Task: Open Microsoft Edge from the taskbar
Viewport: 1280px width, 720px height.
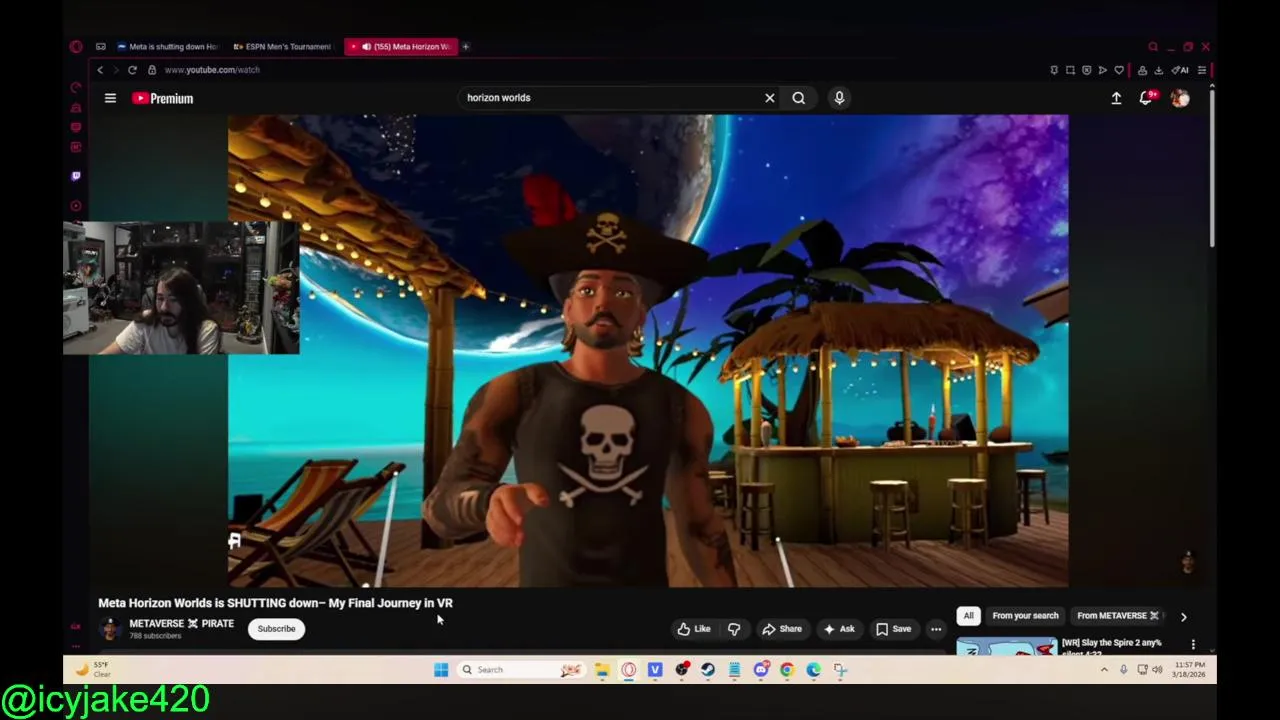Action: pyautogui.click(x=814, y=670)
